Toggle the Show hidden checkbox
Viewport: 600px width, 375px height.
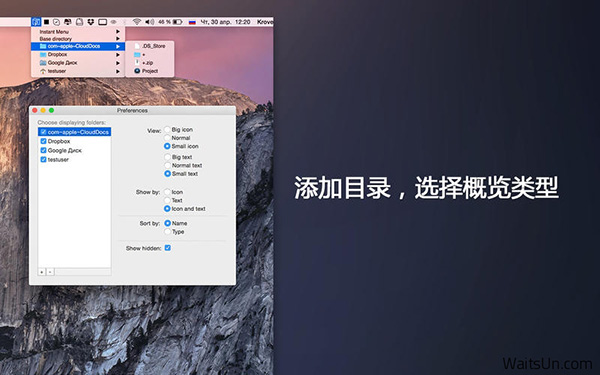(168, 248)
